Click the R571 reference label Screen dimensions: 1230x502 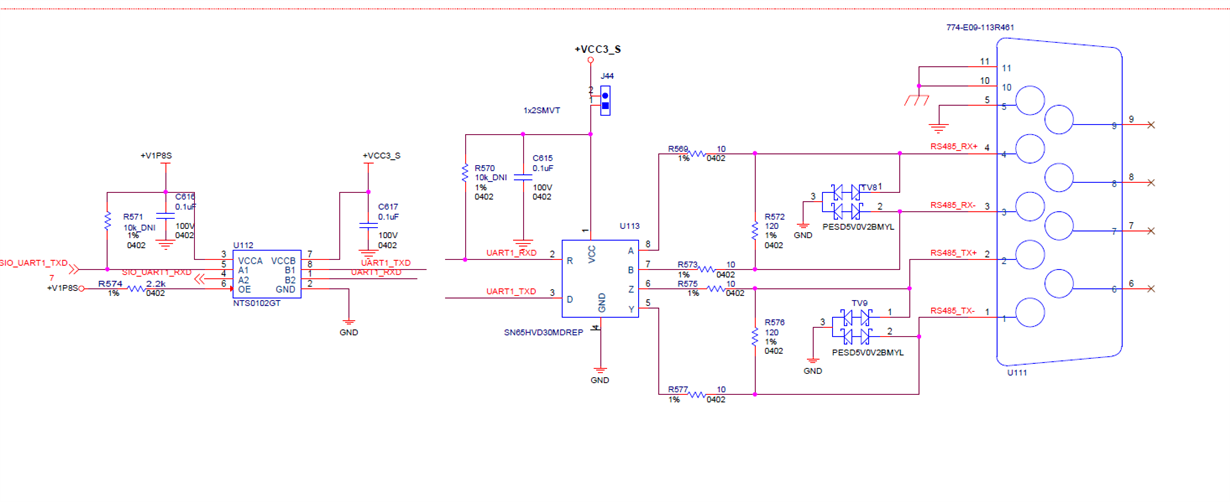click(132, 216)
